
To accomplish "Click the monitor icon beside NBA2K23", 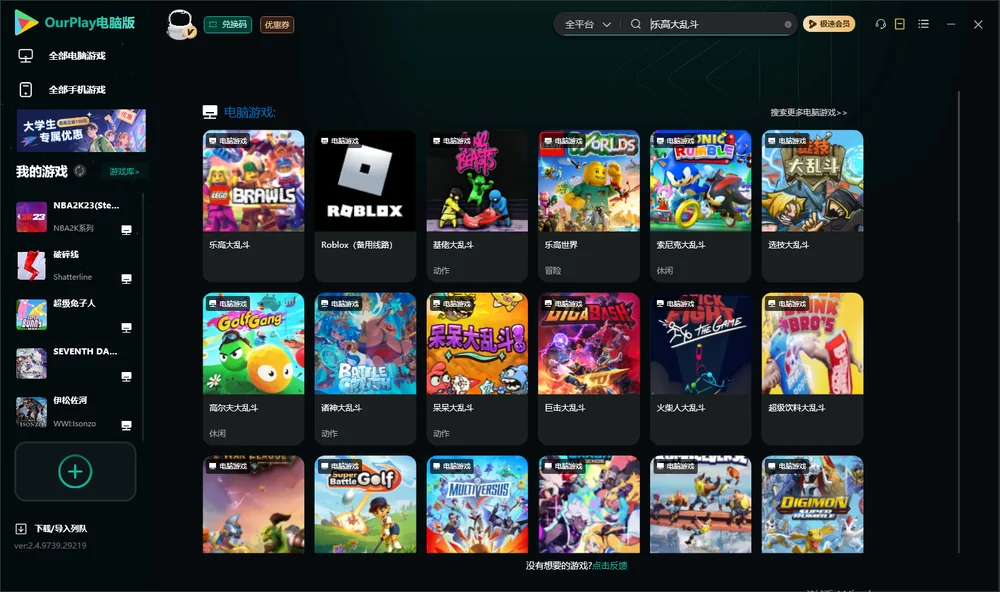I will [x=126, y=230].
